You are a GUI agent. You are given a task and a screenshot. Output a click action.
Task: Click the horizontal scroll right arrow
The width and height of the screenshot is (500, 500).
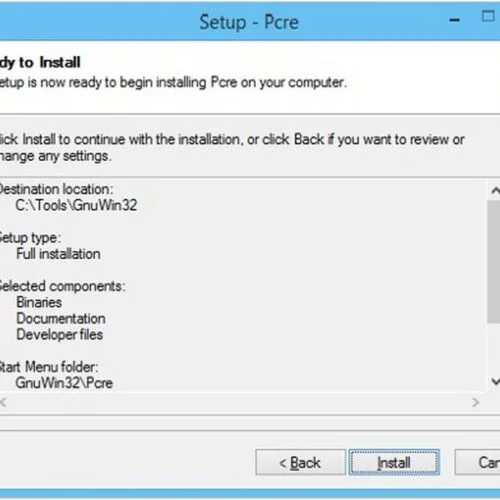(476, 402)
